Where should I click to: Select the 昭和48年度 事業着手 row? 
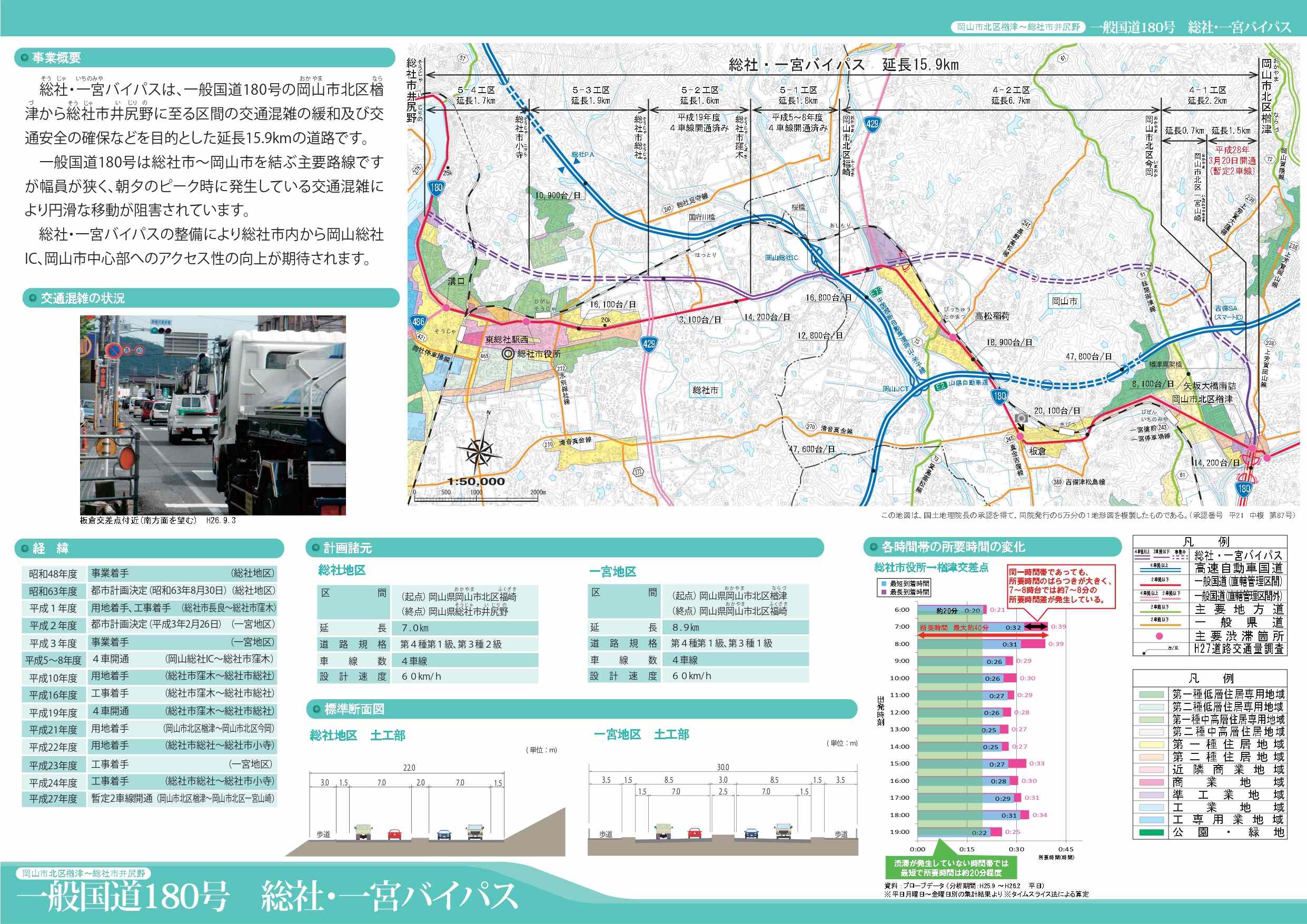(150, 573)
